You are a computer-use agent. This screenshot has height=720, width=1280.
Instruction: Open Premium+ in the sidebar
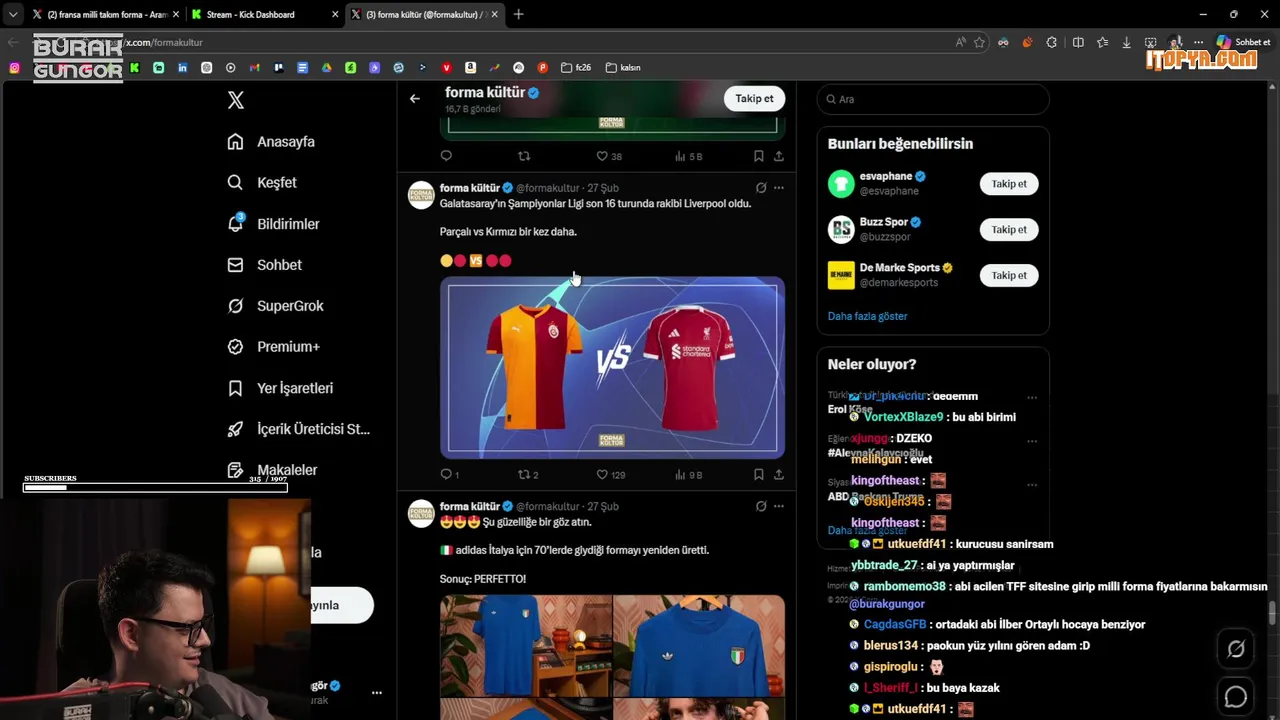click(273, 347)
